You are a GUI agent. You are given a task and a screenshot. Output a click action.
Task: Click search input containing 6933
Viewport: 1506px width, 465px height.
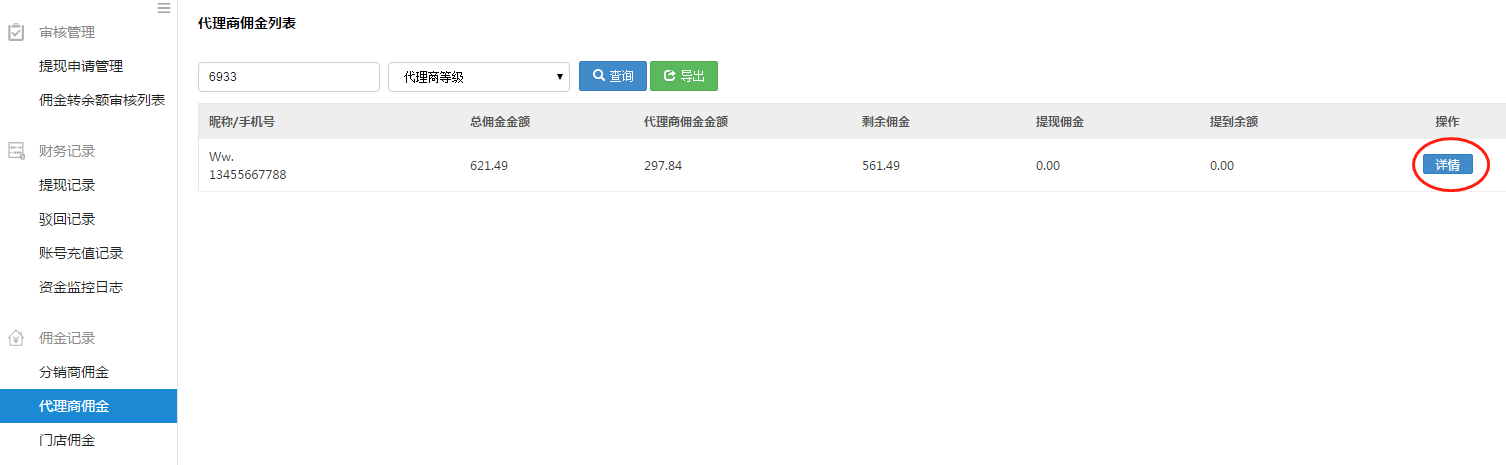pyautogui.click(x=289, y=77)
